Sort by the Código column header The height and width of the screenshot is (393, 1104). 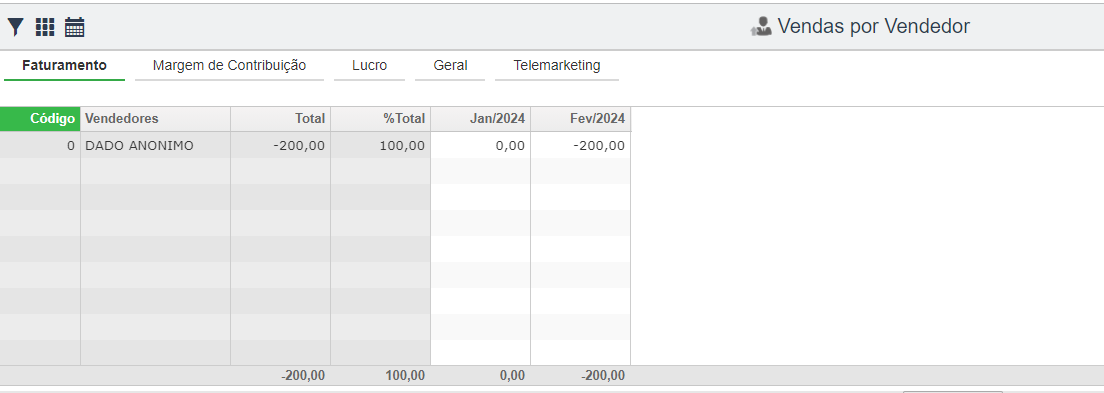[40, 118]
